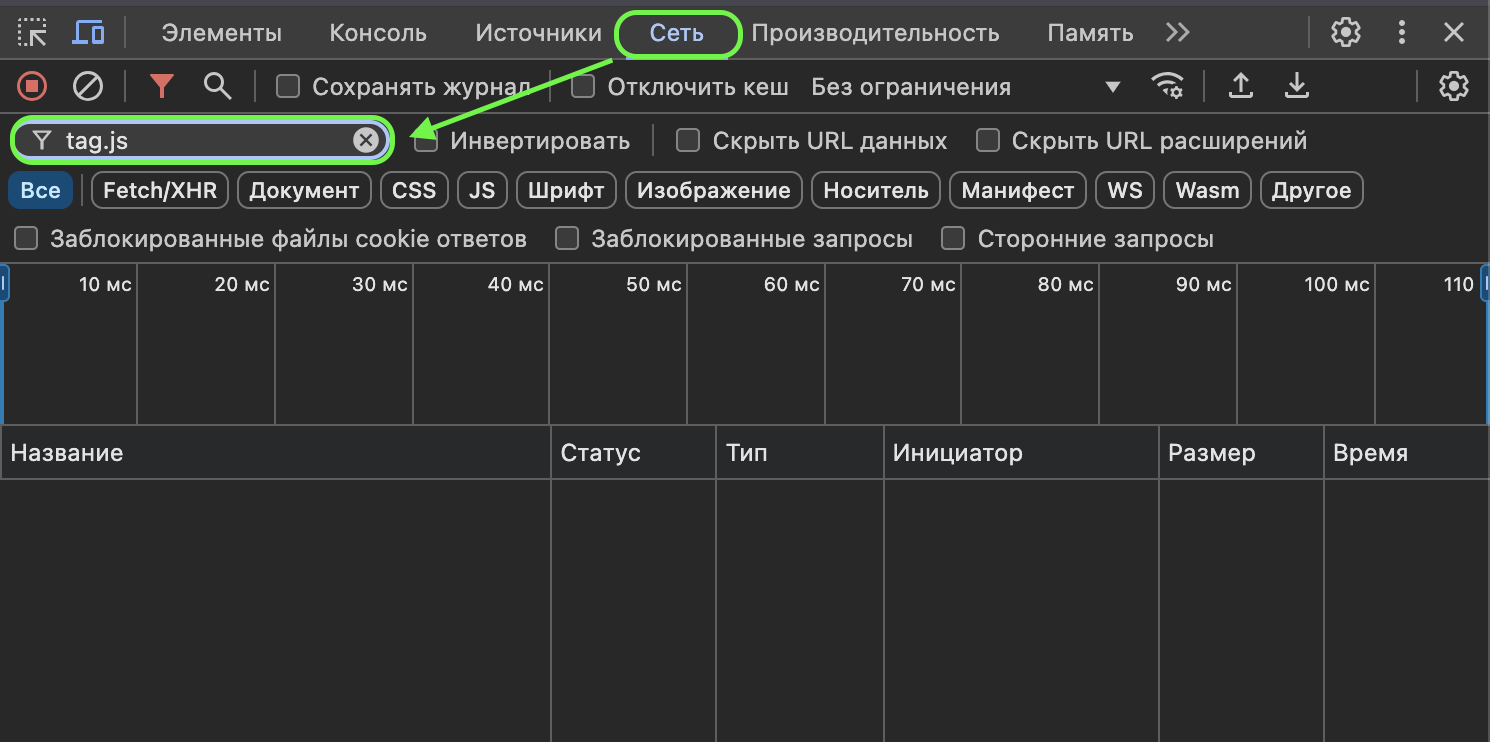Check the Отключить кеш checkbox
Screen dimensions: 1490x742
(x=583, y=87)
